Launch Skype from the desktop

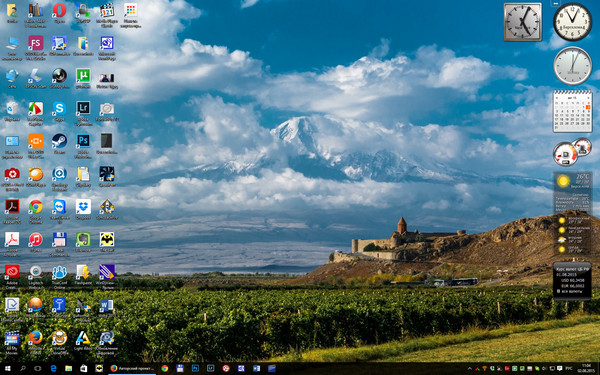(59, 111)
